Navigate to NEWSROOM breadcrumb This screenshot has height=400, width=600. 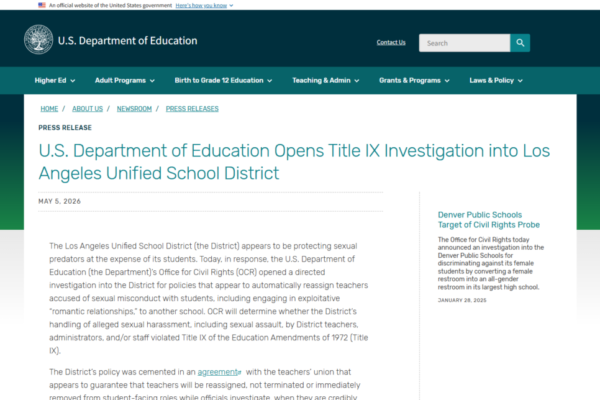point(134,109)
